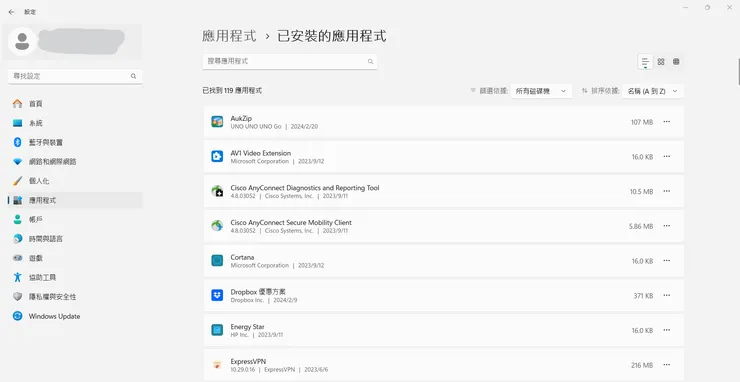Screen dimensions: 740x382
Task: Open more options for Cisco Diagnostics and Reporting Tool
Action: 666,191
